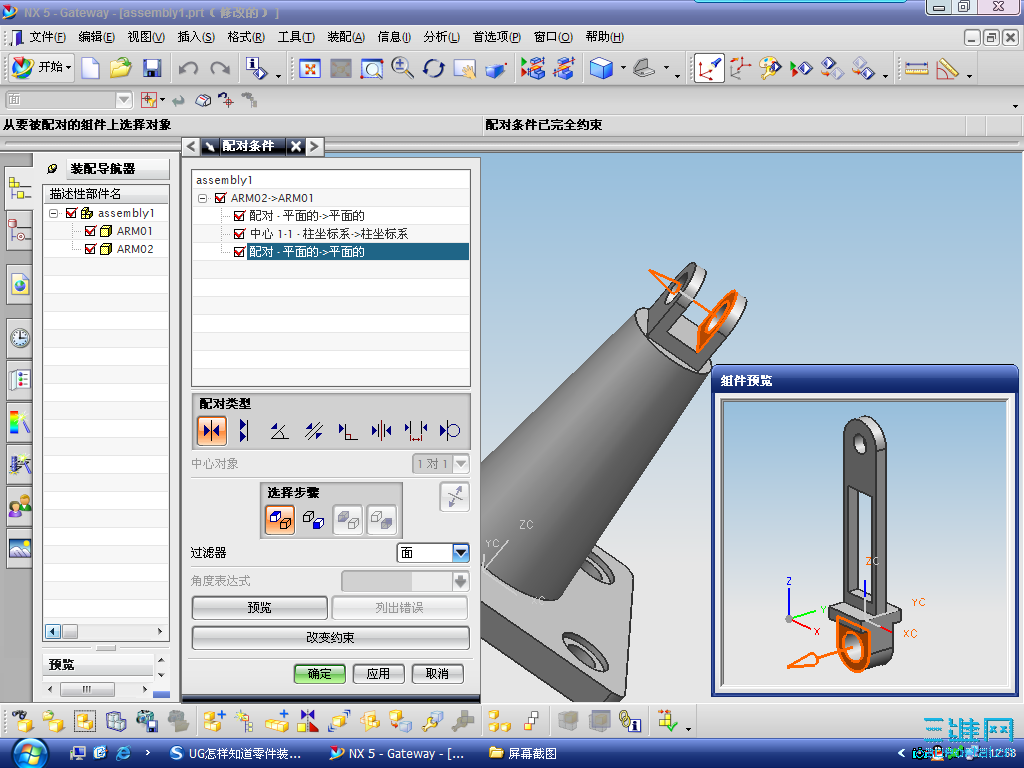Click the Save icon in toolbar
The height and width of the screenshot is (768, 1024).
[x=152, y=68]
